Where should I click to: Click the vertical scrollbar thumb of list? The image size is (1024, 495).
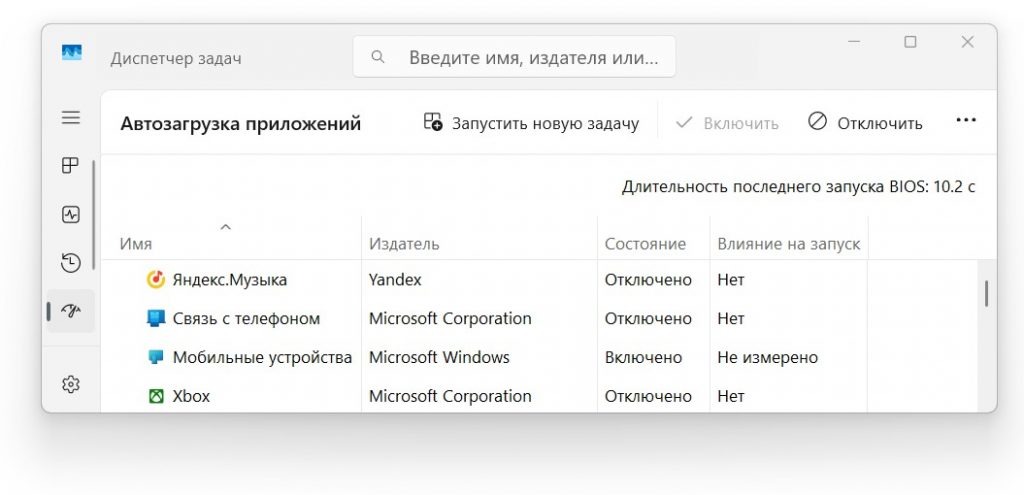(986, 293)
